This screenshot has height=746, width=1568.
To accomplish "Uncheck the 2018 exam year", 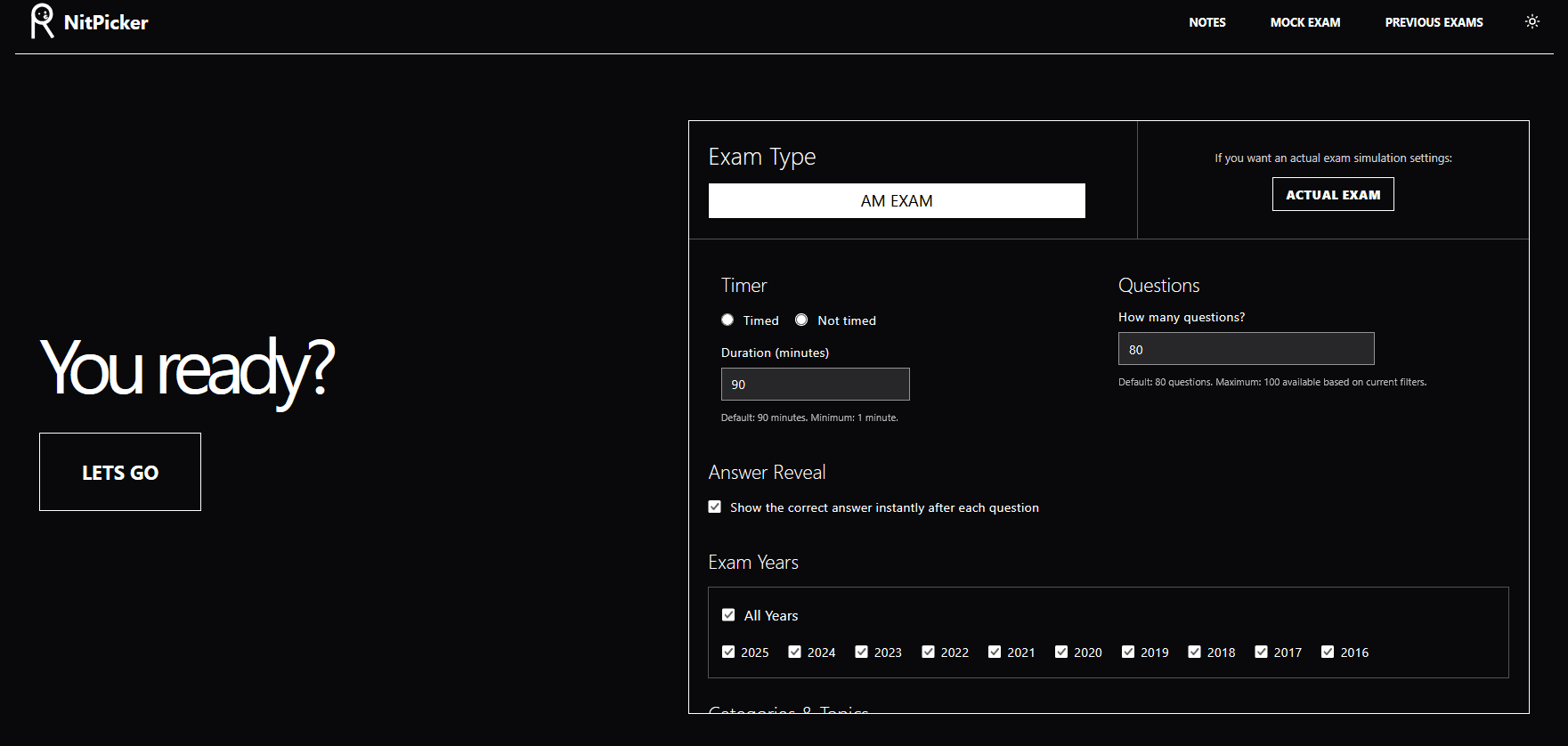I will [1195, 652].
